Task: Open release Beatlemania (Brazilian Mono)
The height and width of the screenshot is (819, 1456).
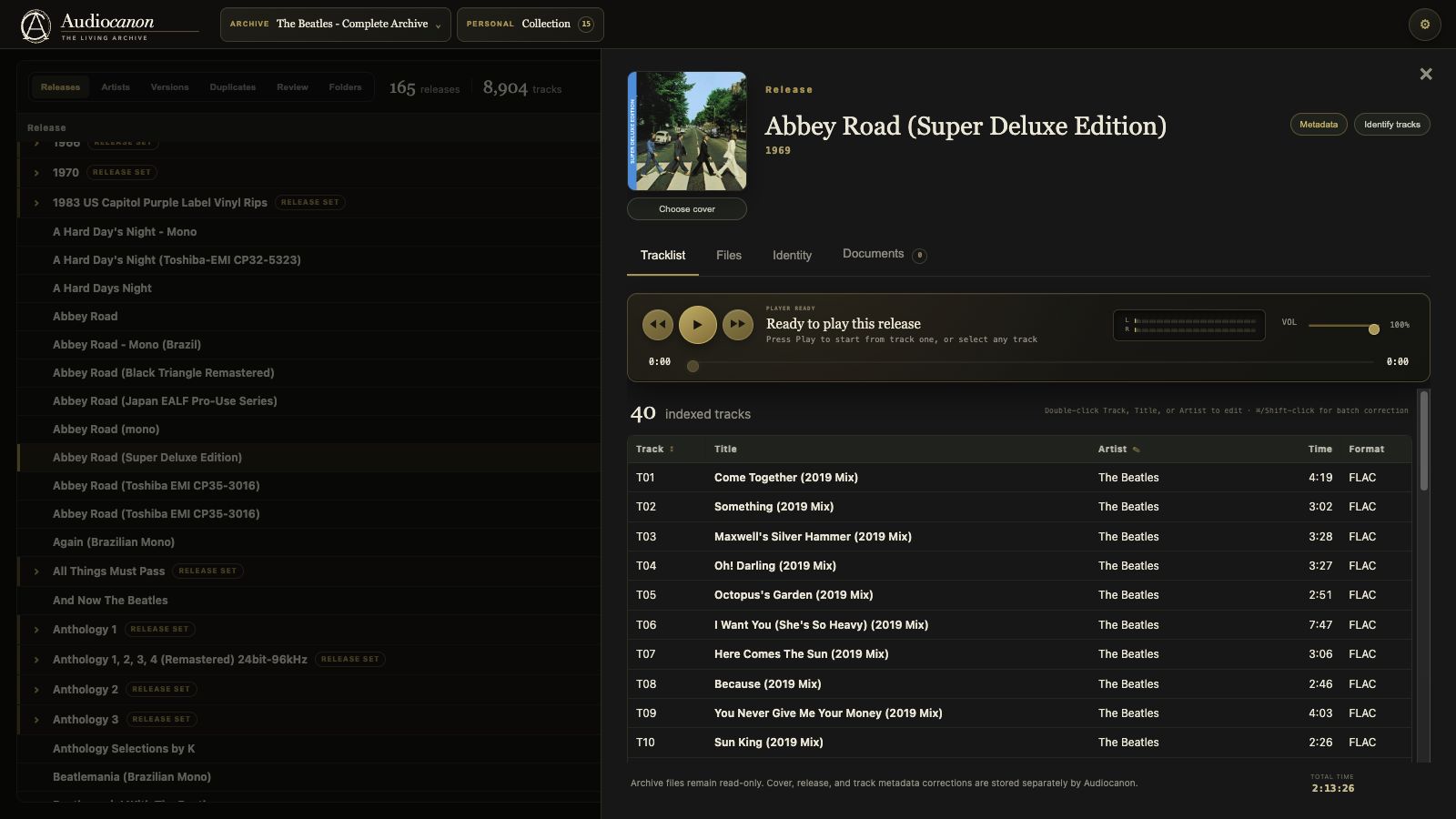Action: coord(309,777)
